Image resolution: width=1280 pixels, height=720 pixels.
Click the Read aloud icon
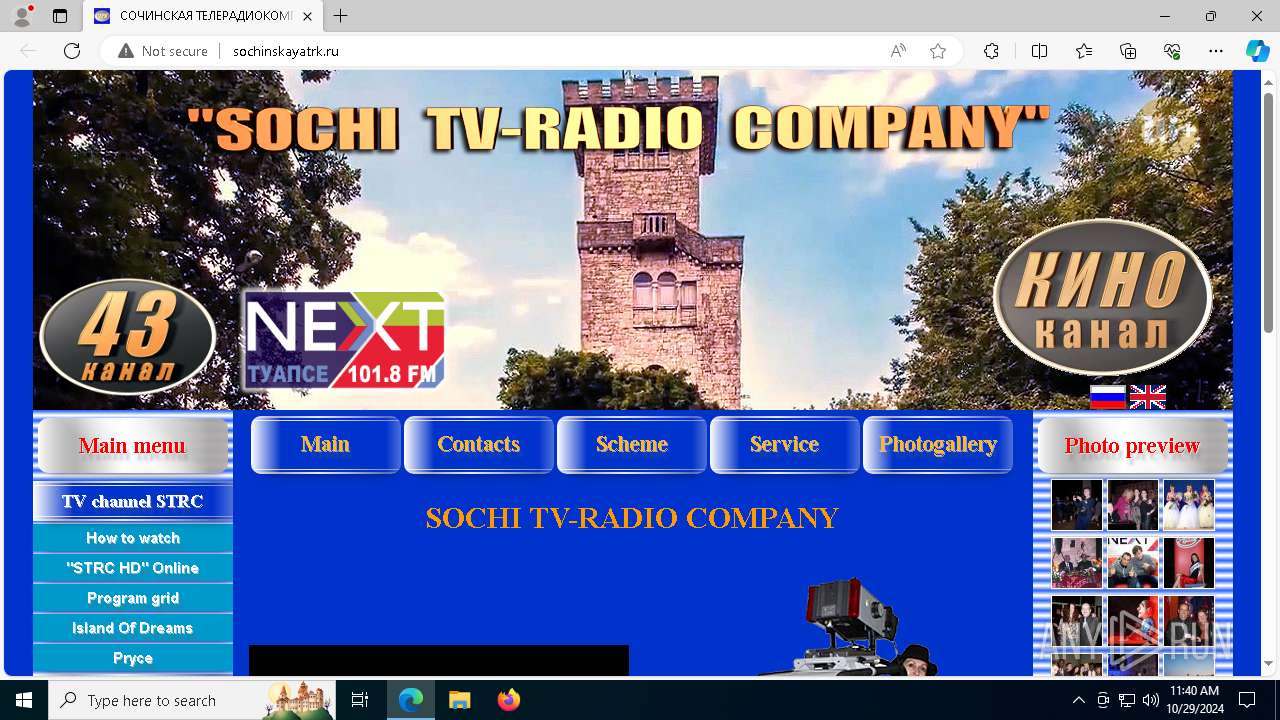[898, 51]
